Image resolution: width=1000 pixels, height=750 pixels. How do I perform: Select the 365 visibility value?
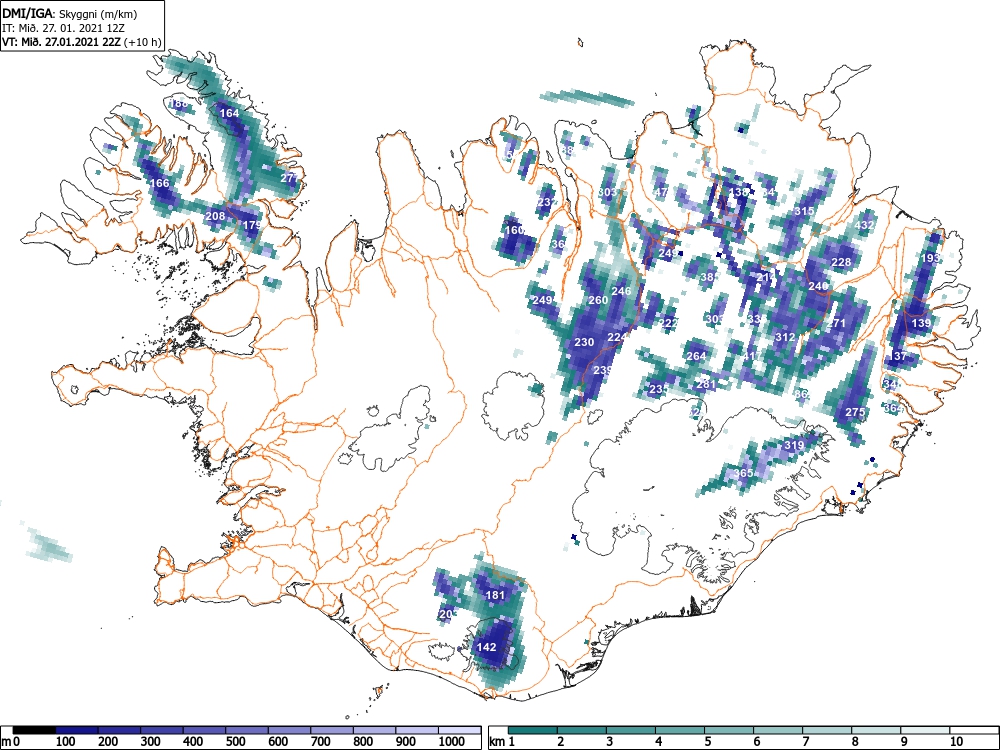coord(744,473)
